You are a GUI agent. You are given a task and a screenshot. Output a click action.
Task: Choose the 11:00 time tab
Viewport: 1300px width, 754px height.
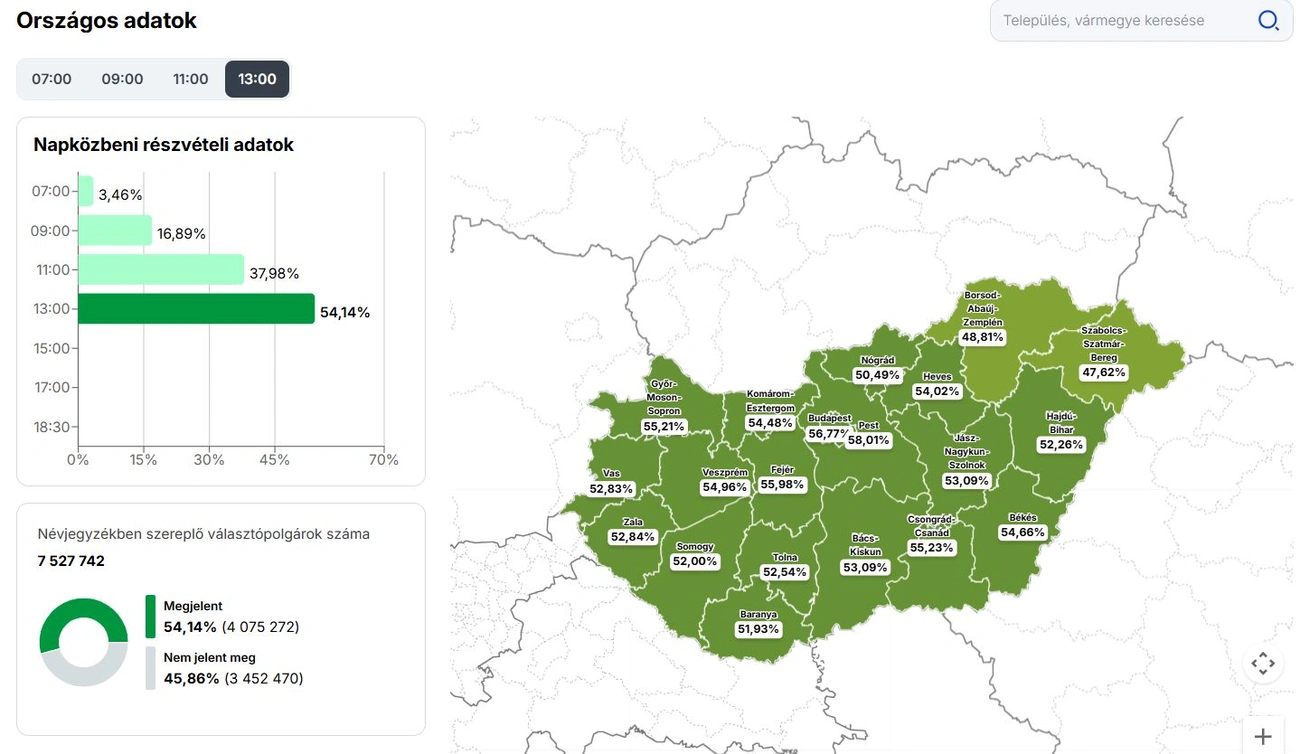(x=190, y=79)
